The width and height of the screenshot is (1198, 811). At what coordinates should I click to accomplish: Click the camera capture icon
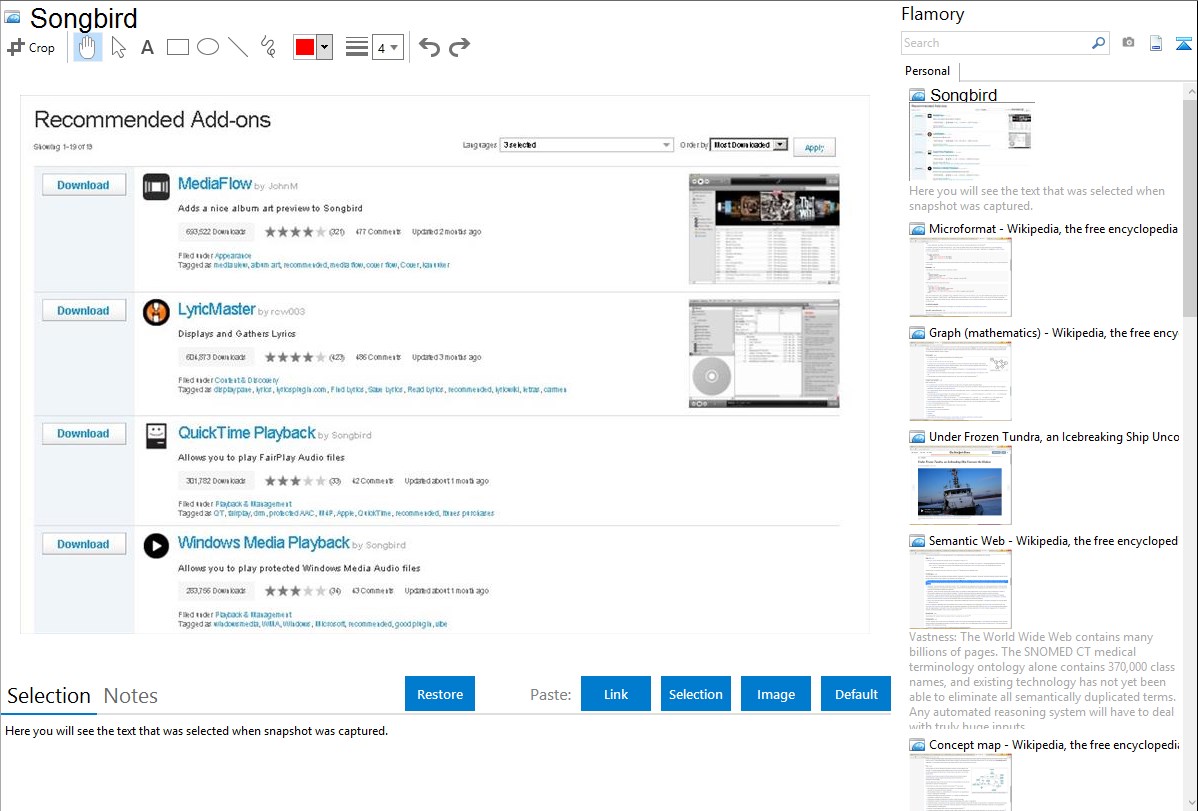(1128, 43)
